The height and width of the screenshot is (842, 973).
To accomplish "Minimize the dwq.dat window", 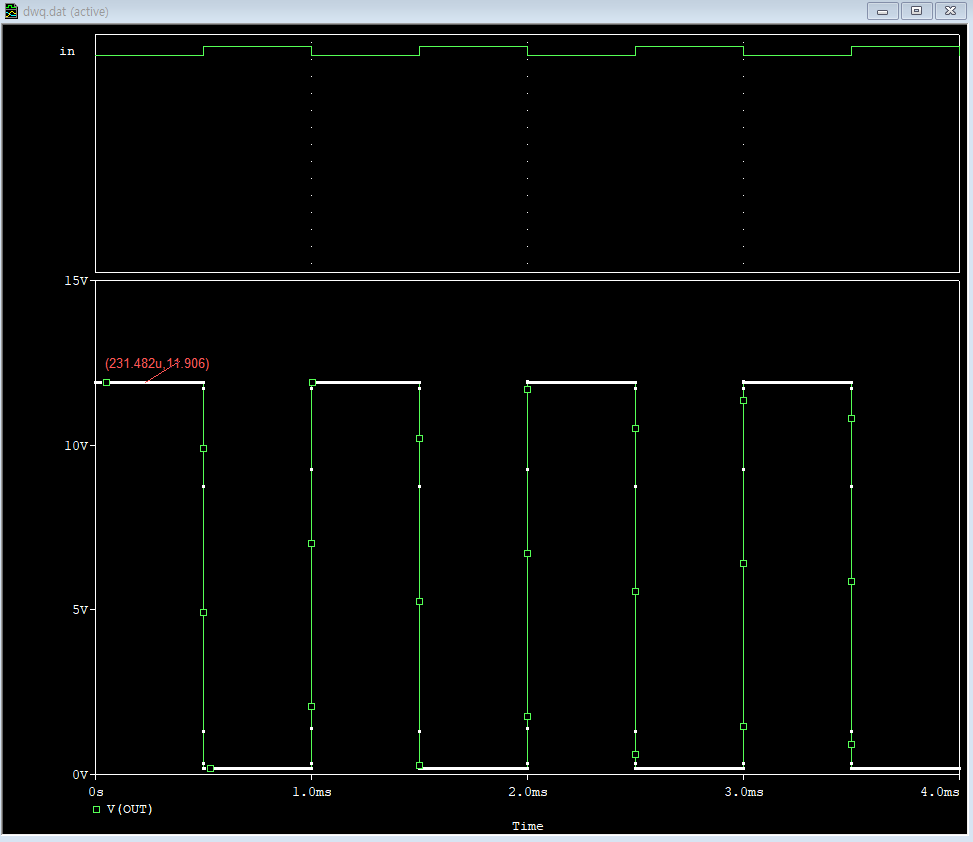I will pos(882,11).
